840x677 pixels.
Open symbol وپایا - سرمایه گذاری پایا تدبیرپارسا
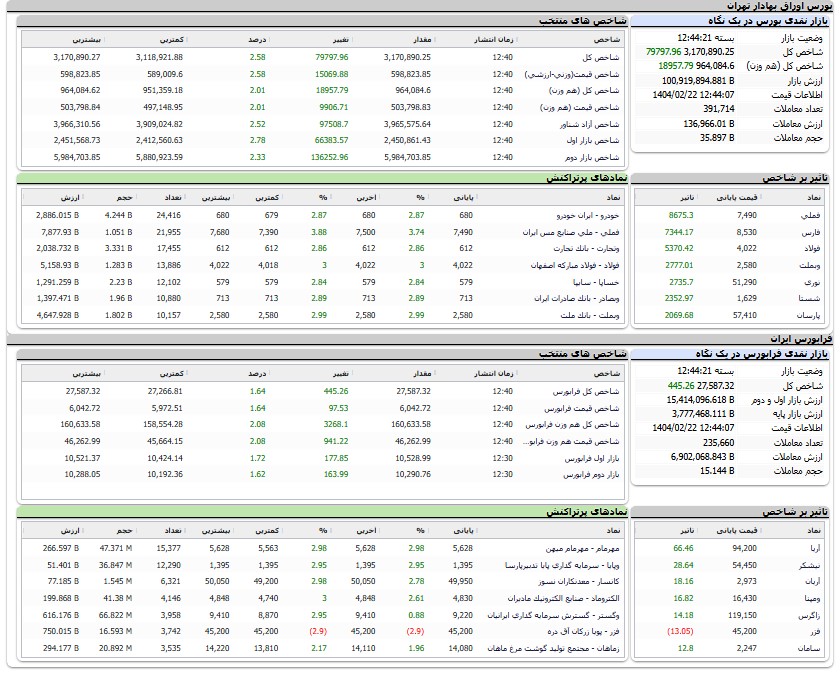[562, 566]
